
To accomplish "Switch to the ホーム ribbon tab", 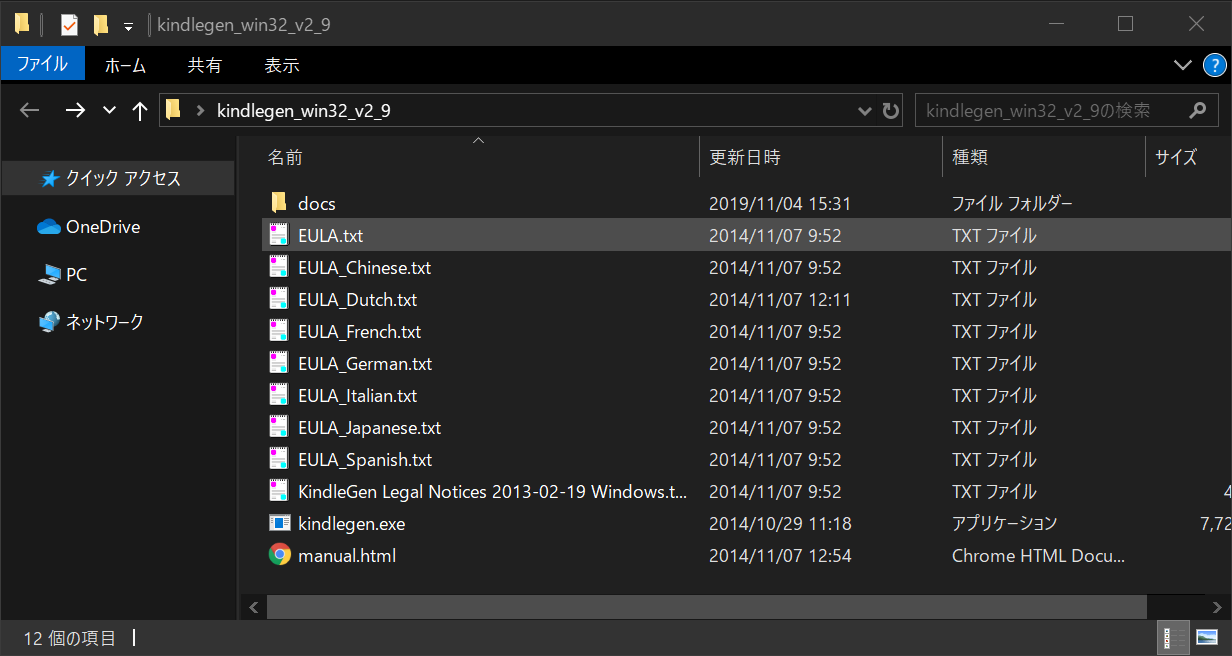I will [125, 65].
